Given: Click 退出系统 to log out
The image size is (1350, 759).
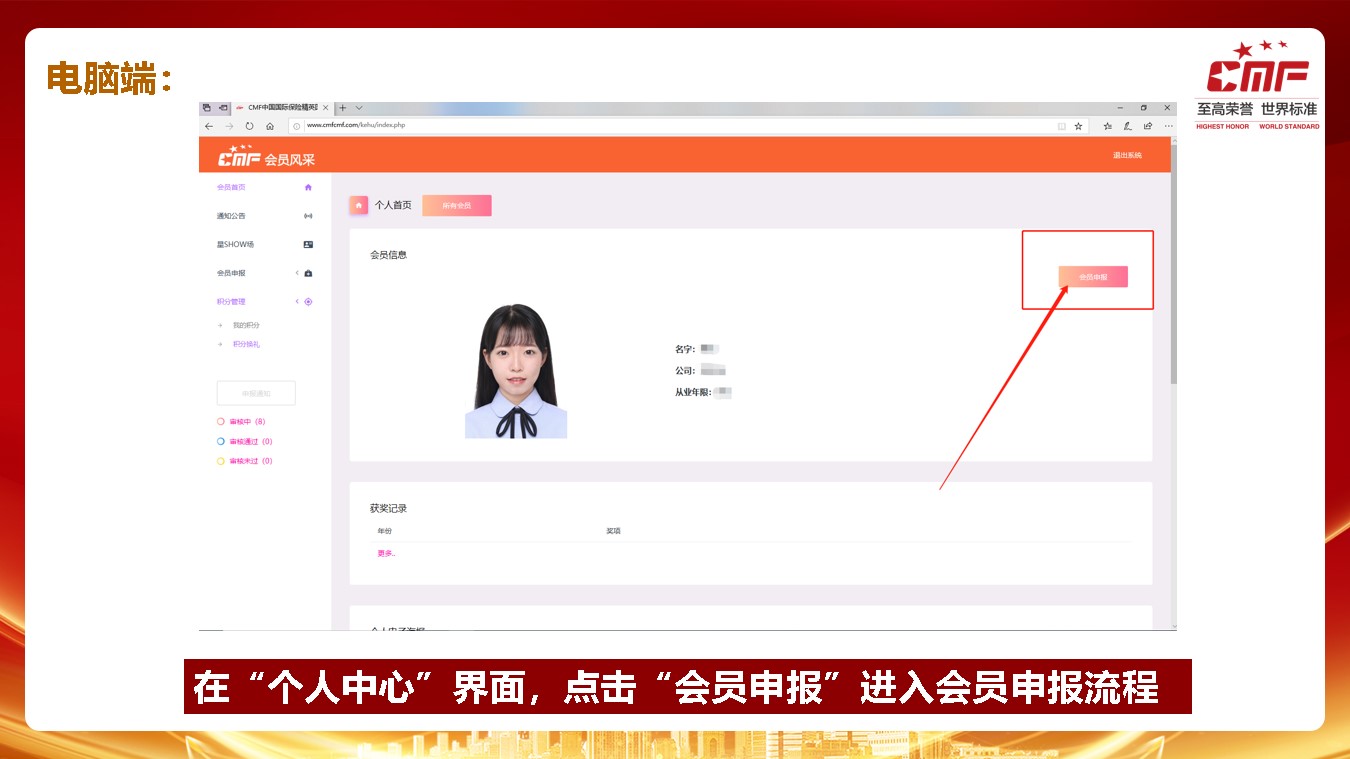Looking at the screenshot, I should coord(1127,155).
